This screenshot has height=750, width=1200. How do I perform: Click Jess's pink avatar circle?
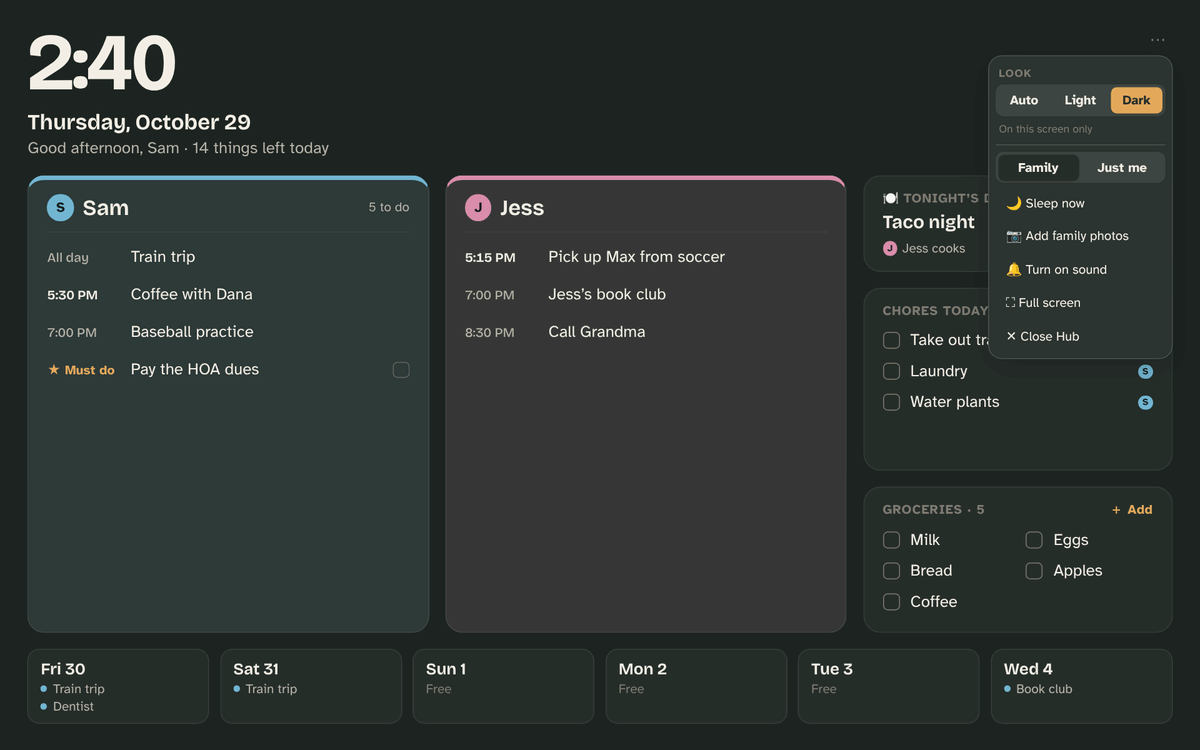pos(478,208)
